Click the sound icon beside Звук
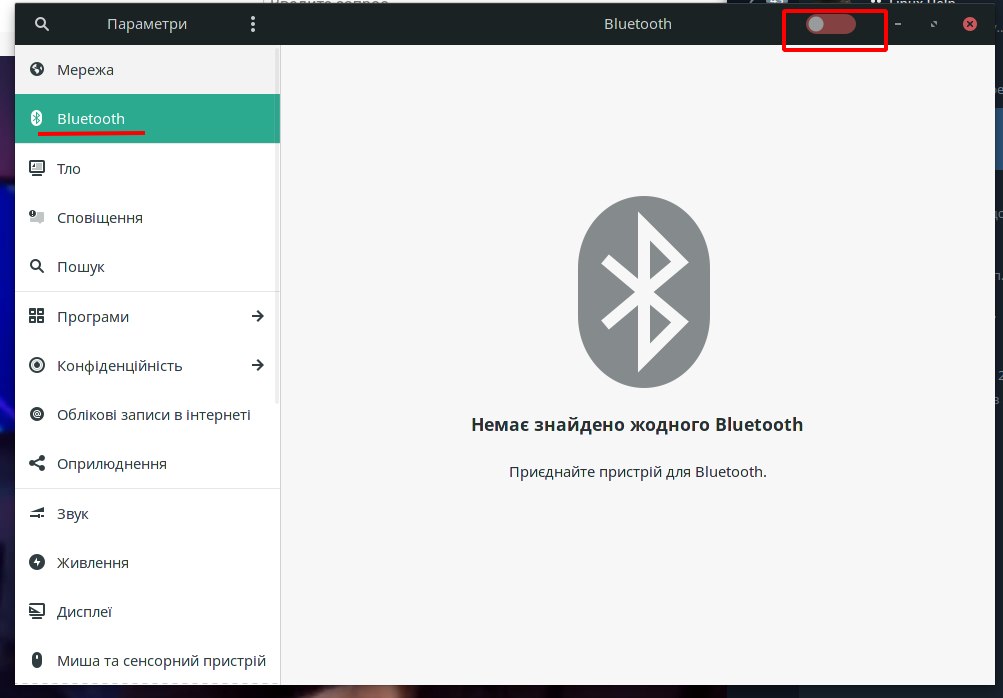This screenshot has height=698, width=1003. [37, 513]
